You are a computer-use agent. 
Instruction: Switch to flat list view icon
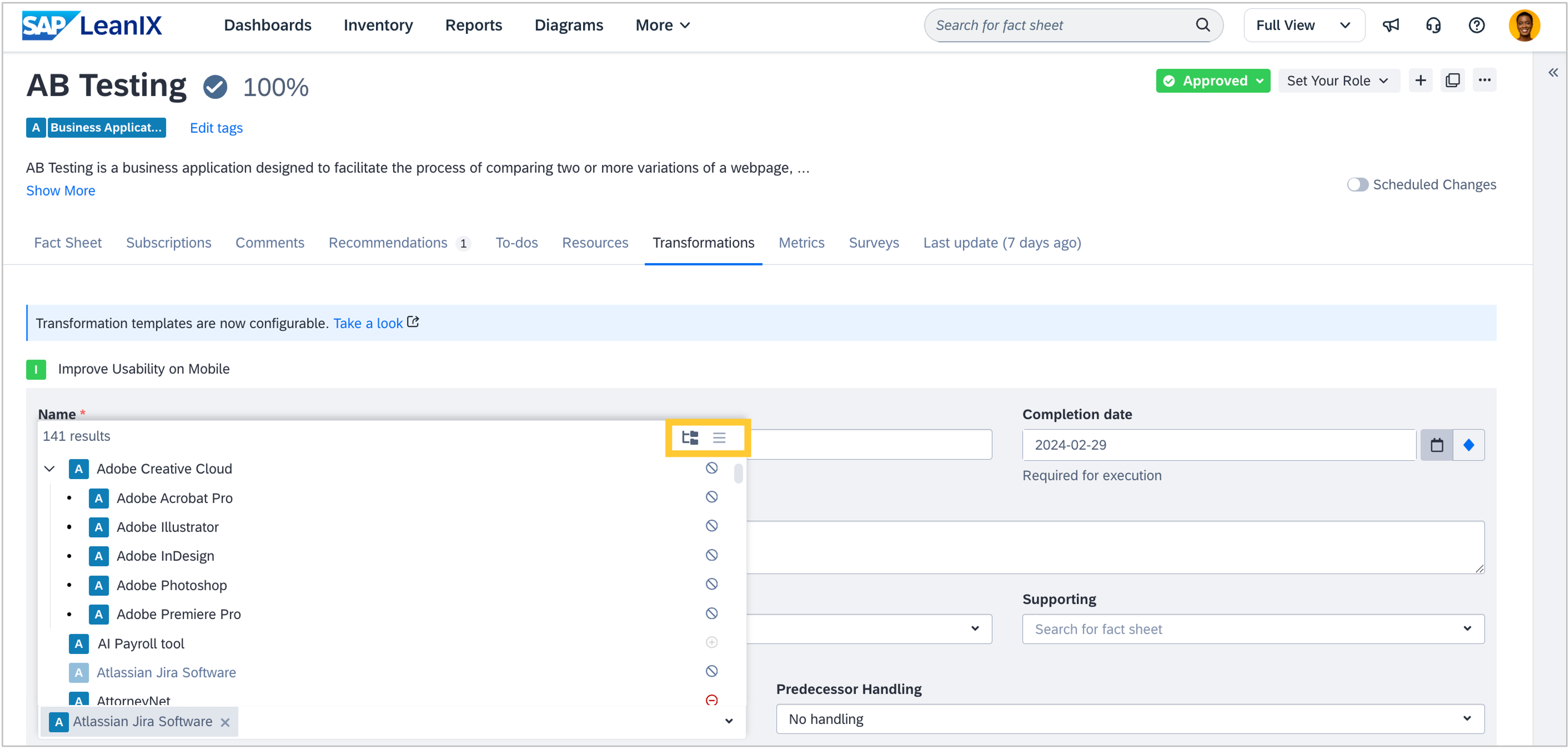(x=719, y=437)
